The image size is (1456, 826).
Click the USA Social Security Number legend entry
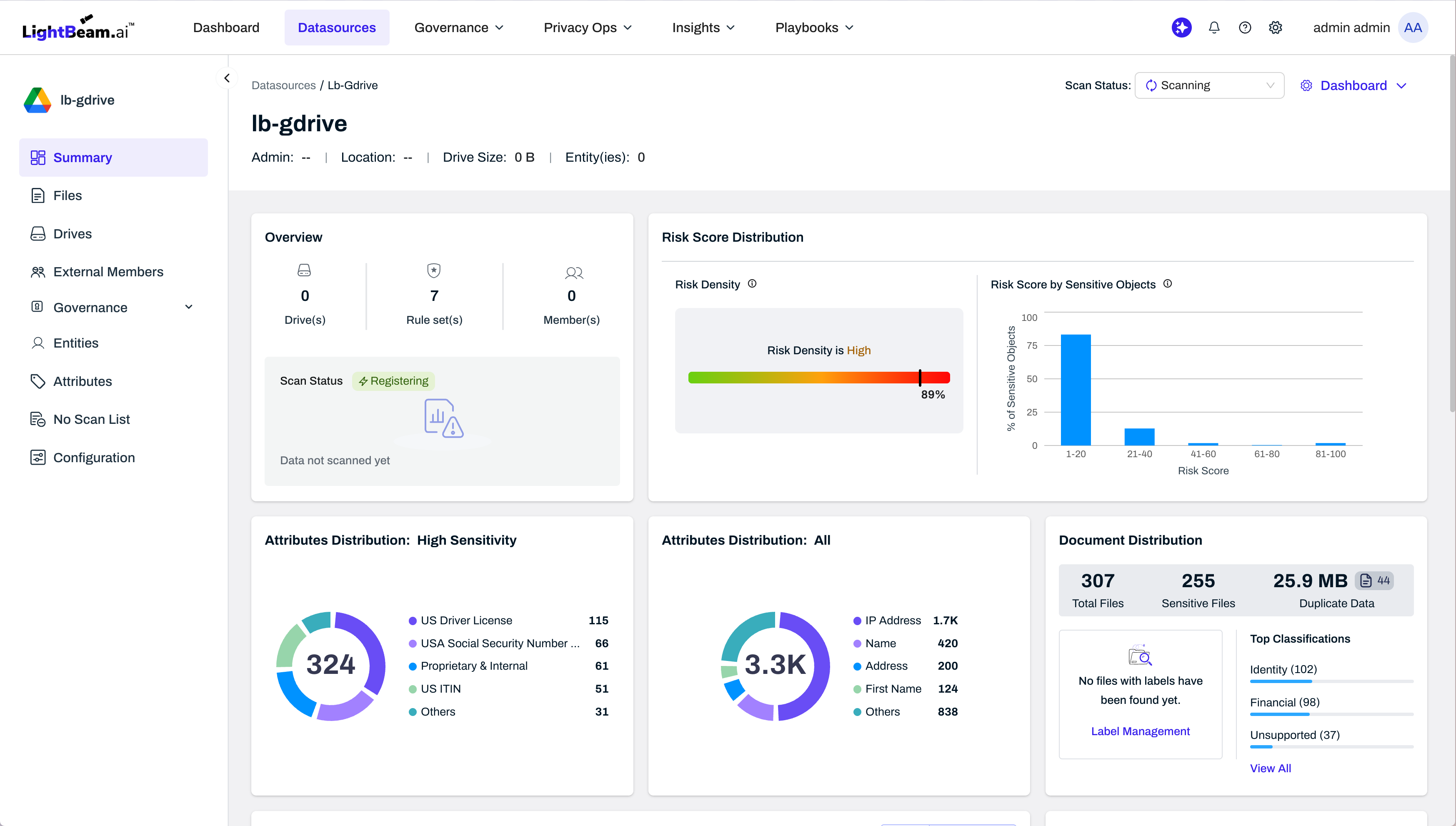coord(508,643)
